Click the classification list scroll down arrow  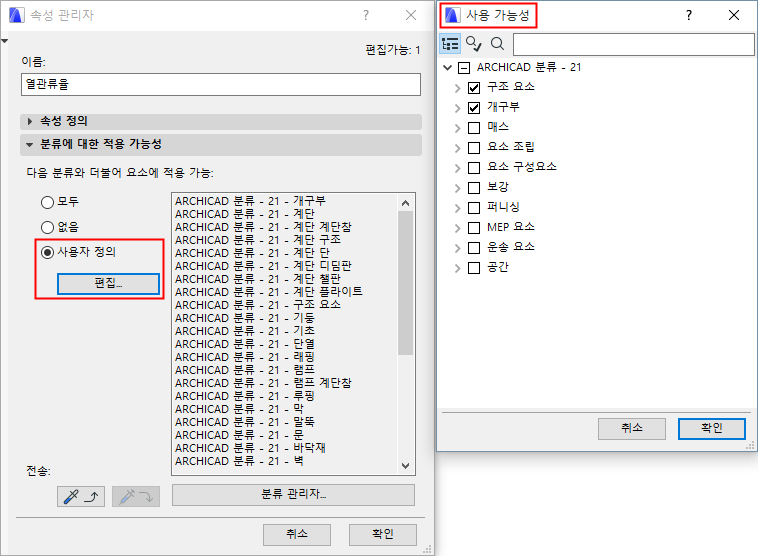(x=406, y=466)
